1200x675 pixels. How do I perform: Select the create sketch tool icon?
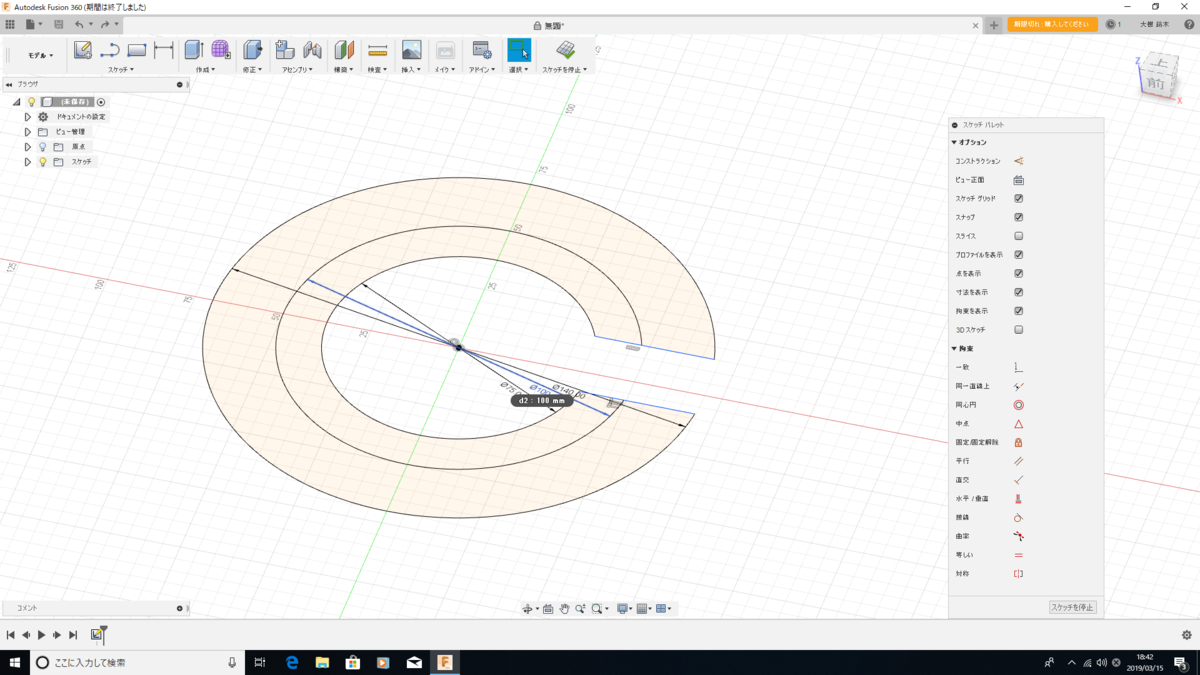[83, 50]
